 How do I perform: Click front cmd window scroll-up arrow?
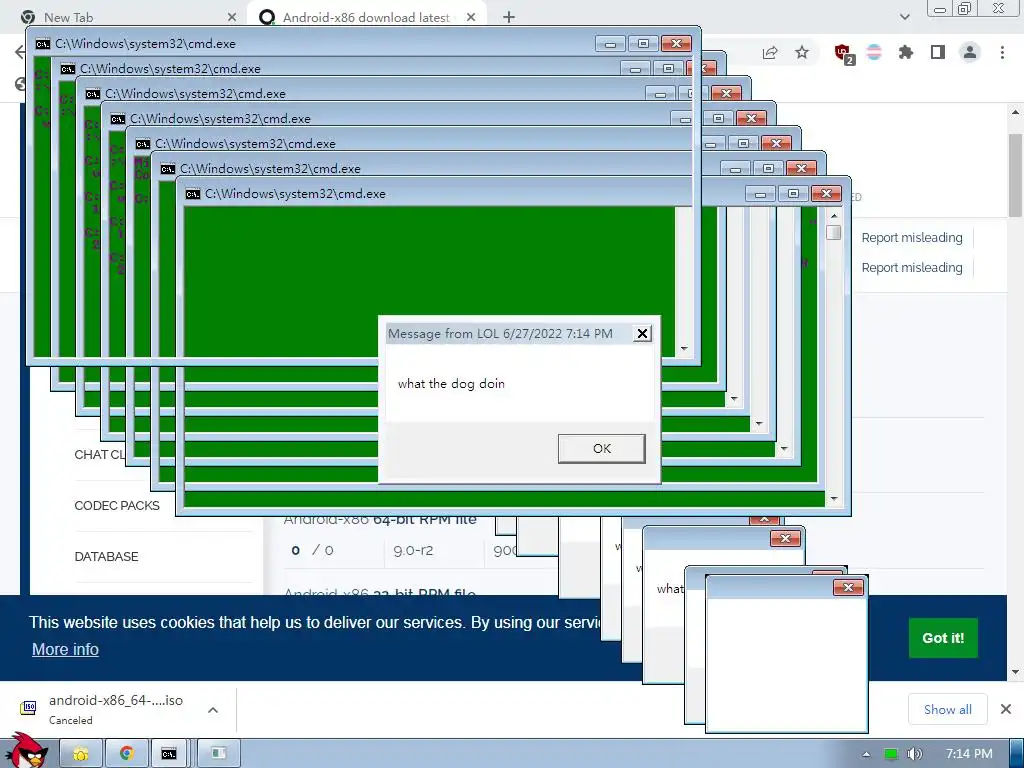pyautogui.click(x=833, y=215)
